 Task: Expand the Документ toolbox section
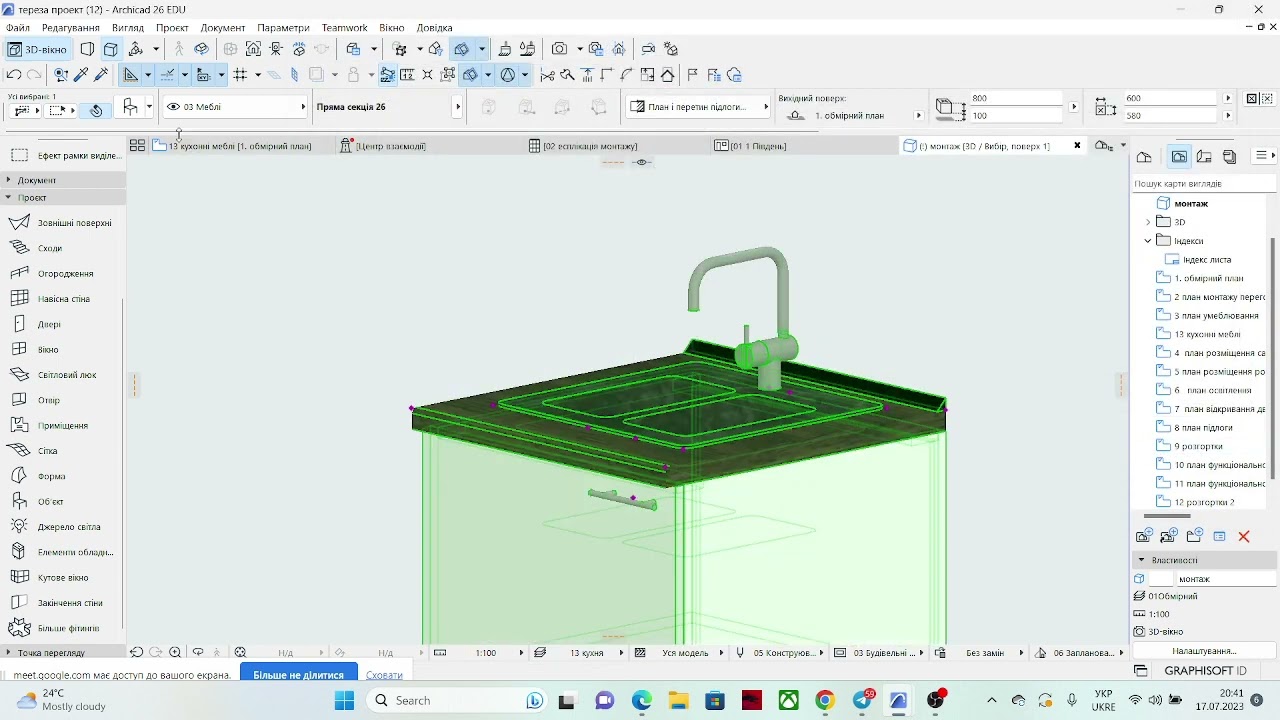coord(8,180)
